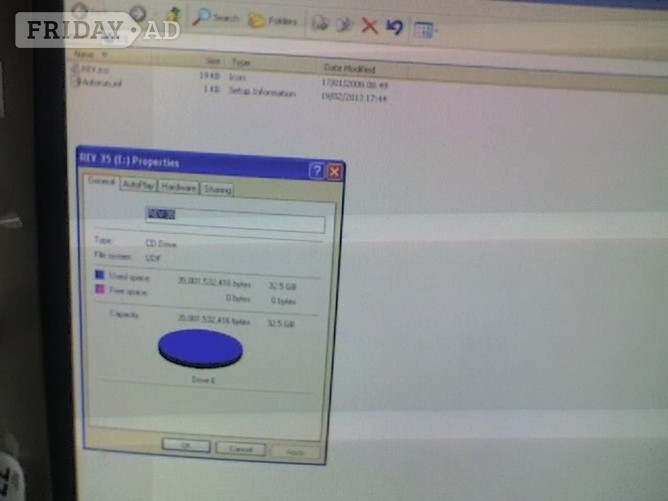Click the Move To toolbar icon

(x=320, y=23)
